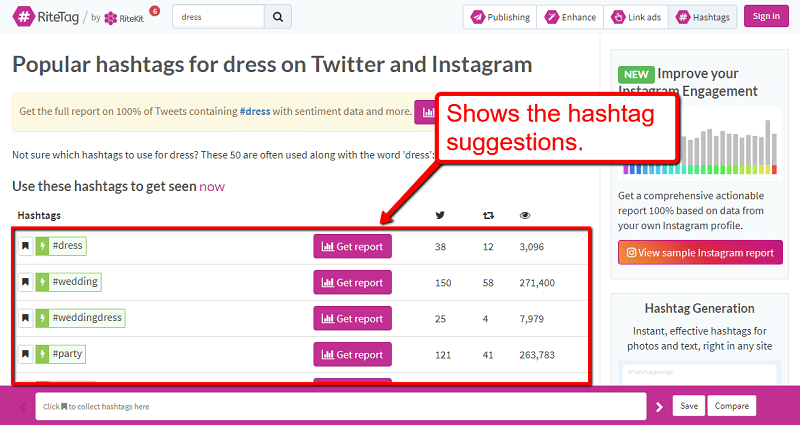Viewport: 800px width, 425px height.
Task: Click the Sign in button
Action: [766, 16]
